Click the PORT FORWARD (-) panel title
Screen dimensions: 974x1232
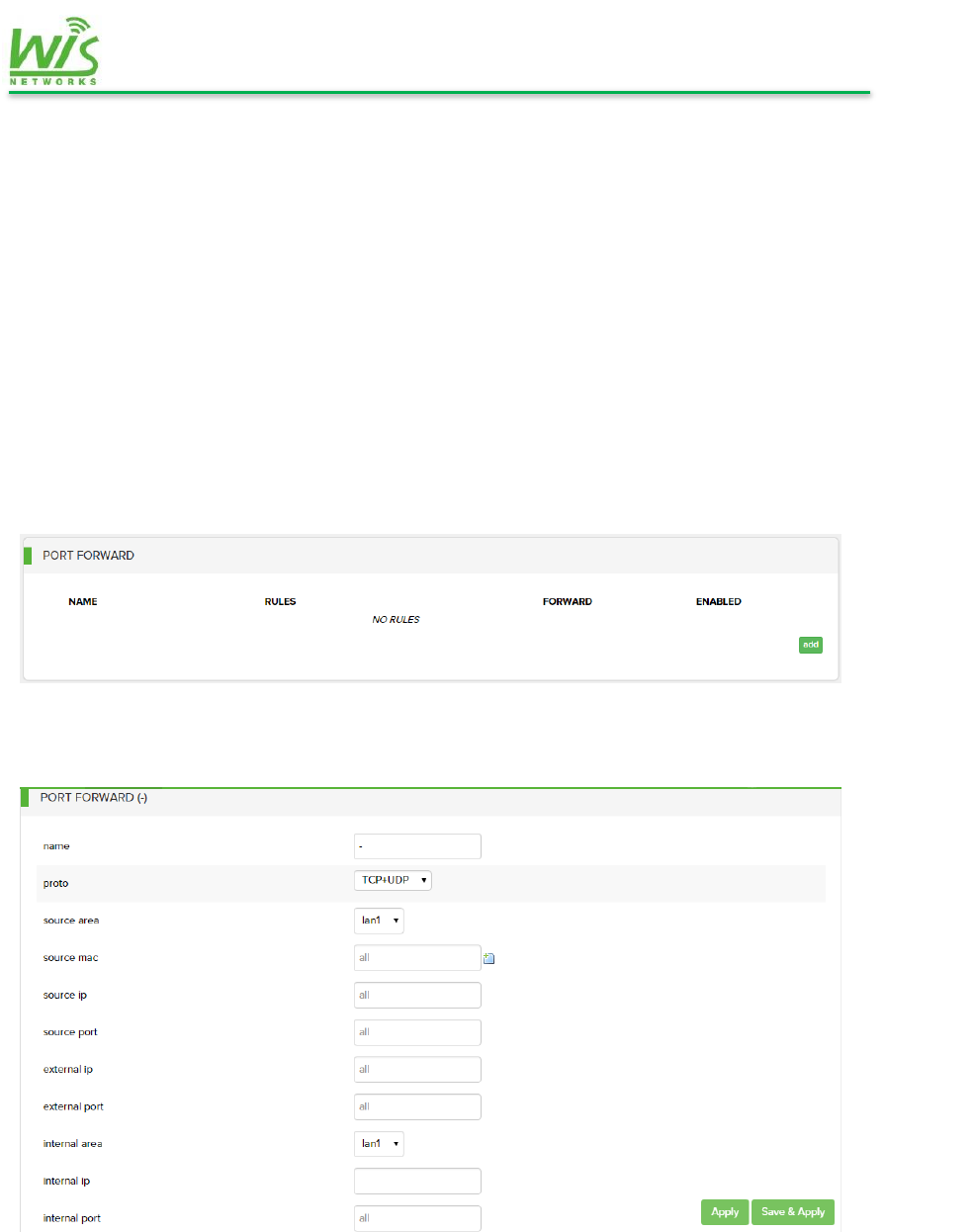(x=94, y=797)
